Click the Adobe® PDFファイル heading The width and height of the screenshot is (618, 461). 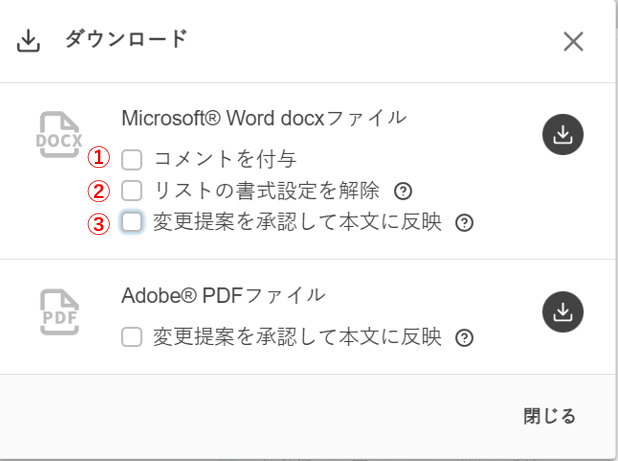click(x=223, y=294)
